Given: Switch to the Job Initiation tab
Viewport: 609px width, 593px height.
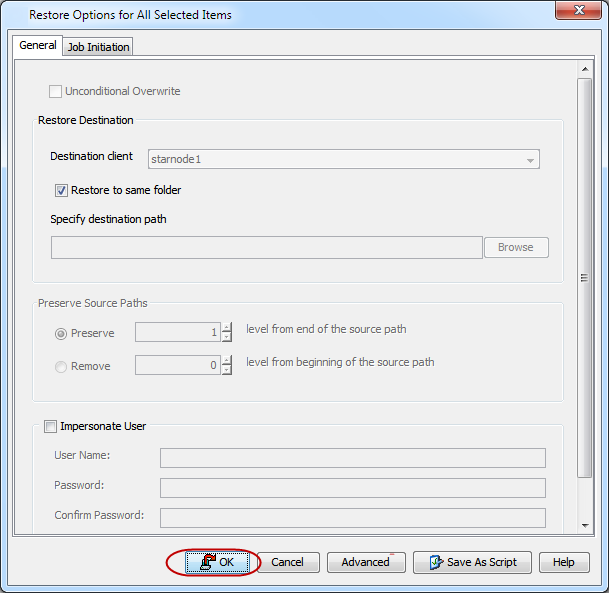Looking at the screenshot, I should click(x=98, y=47).
